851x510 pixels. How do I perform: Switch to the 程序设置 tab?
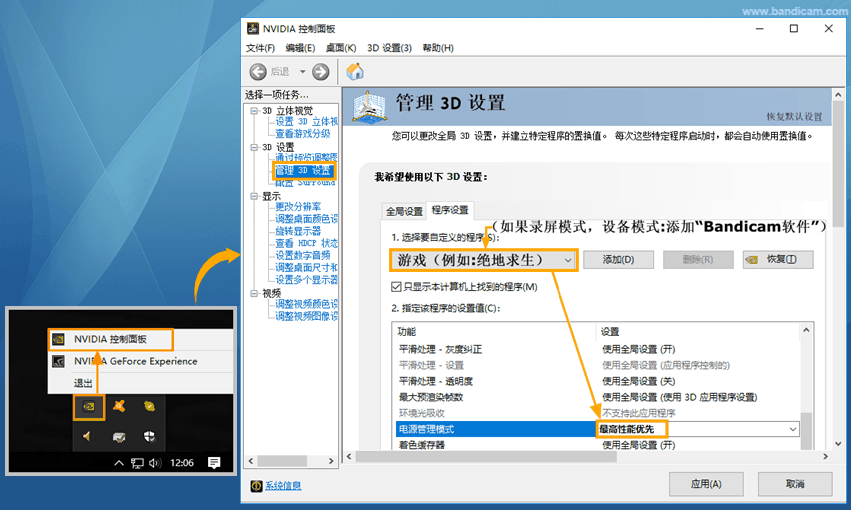450,210
